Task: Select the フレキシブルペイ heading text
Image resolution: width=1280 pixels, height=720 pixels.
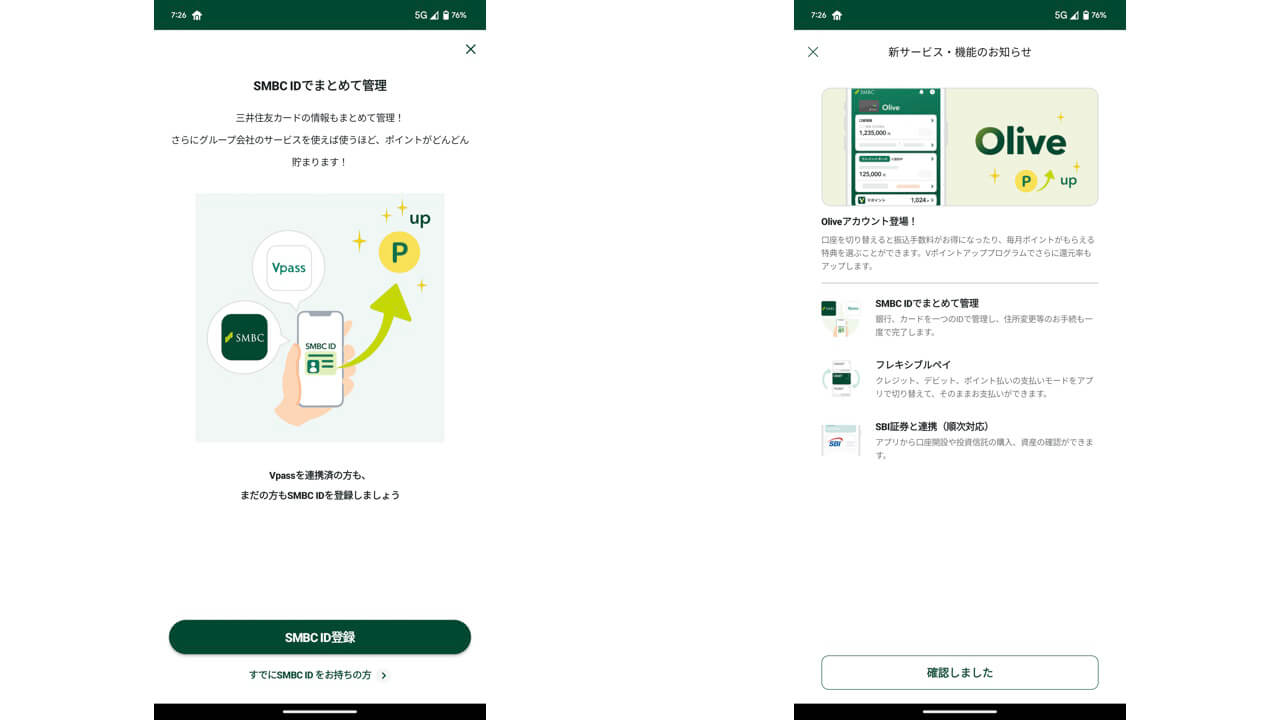Action: coord(913,365)
